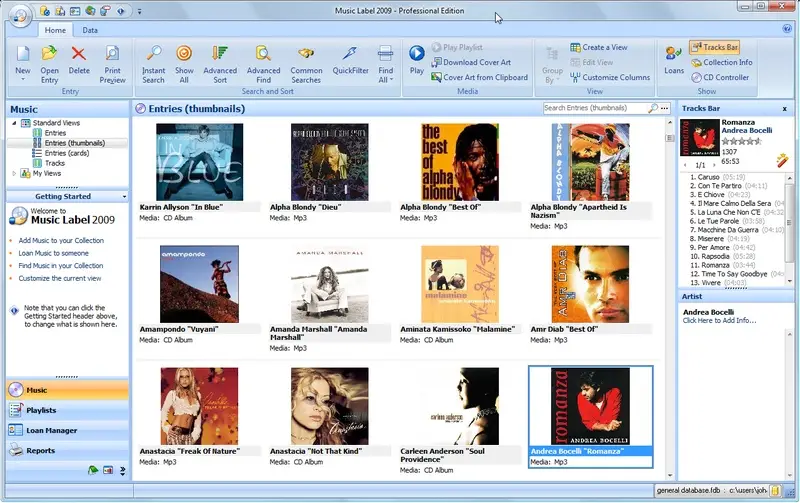This screenshot has width=800, height=503.
Task: Click the edit pencil icon in Tracks Bar
Action: tap(782, 160)
